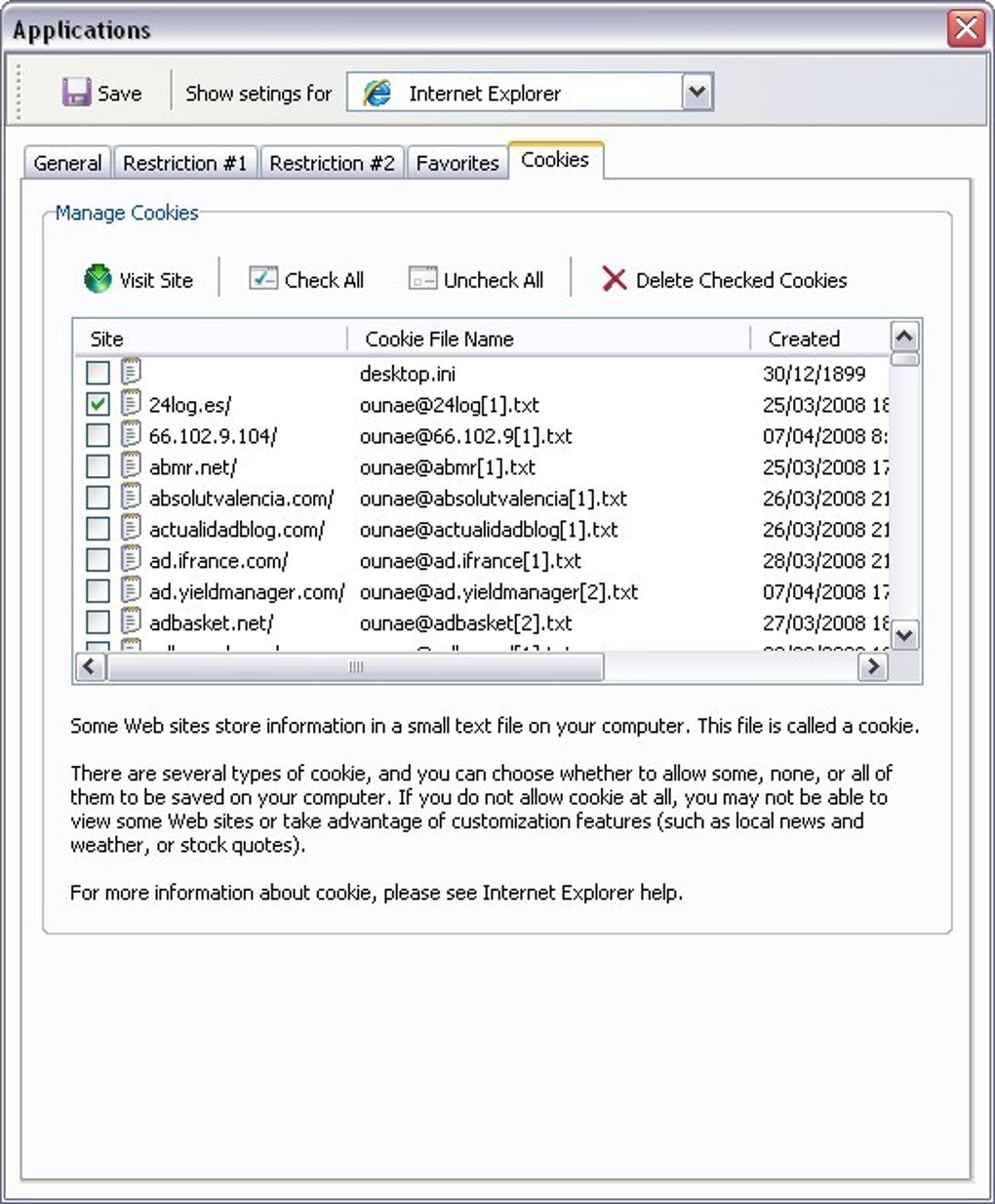
Task: Check the abmr.net/ cookie checkbox
Action: [x=98, y=466]
